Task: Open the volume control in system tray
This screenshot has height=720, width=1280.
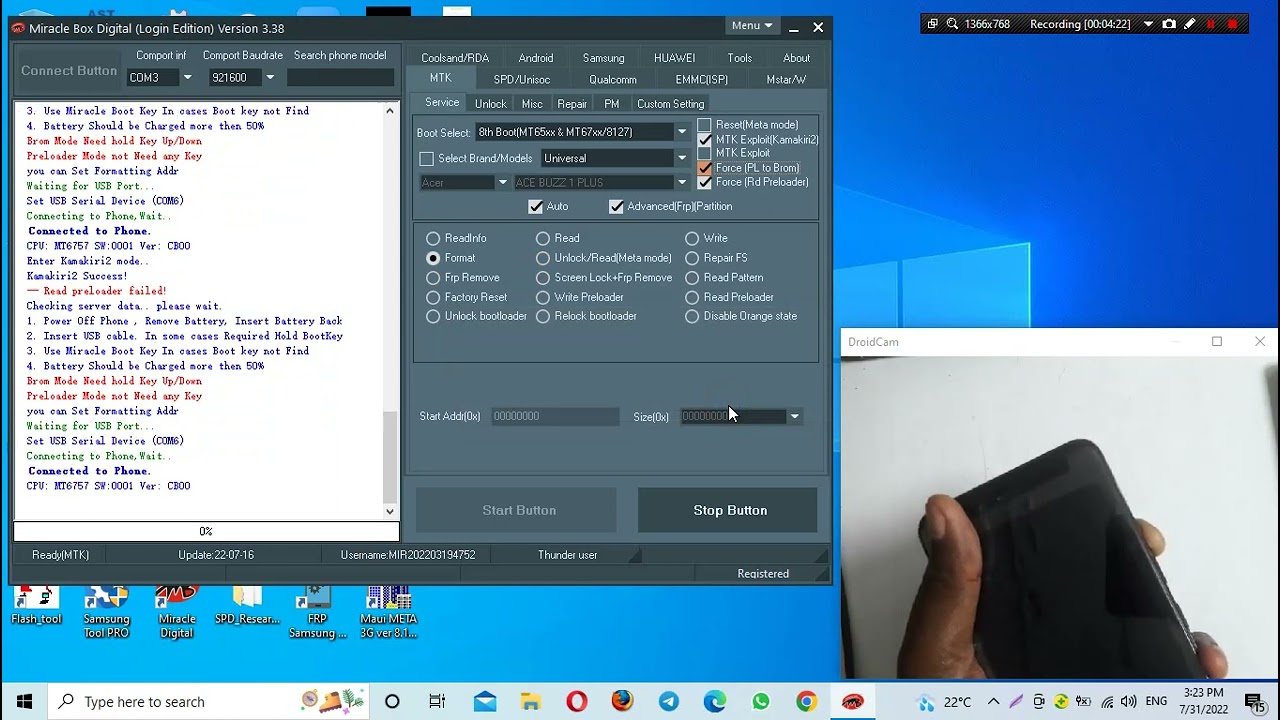Action: [x=1129, y=701]
